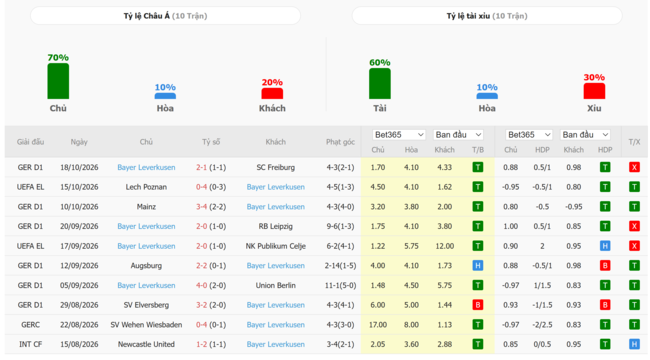This screenshot has width=650, height=360.
Task: Click blue H over/under badge in Newcastle row
Action: tap(634, 344)
